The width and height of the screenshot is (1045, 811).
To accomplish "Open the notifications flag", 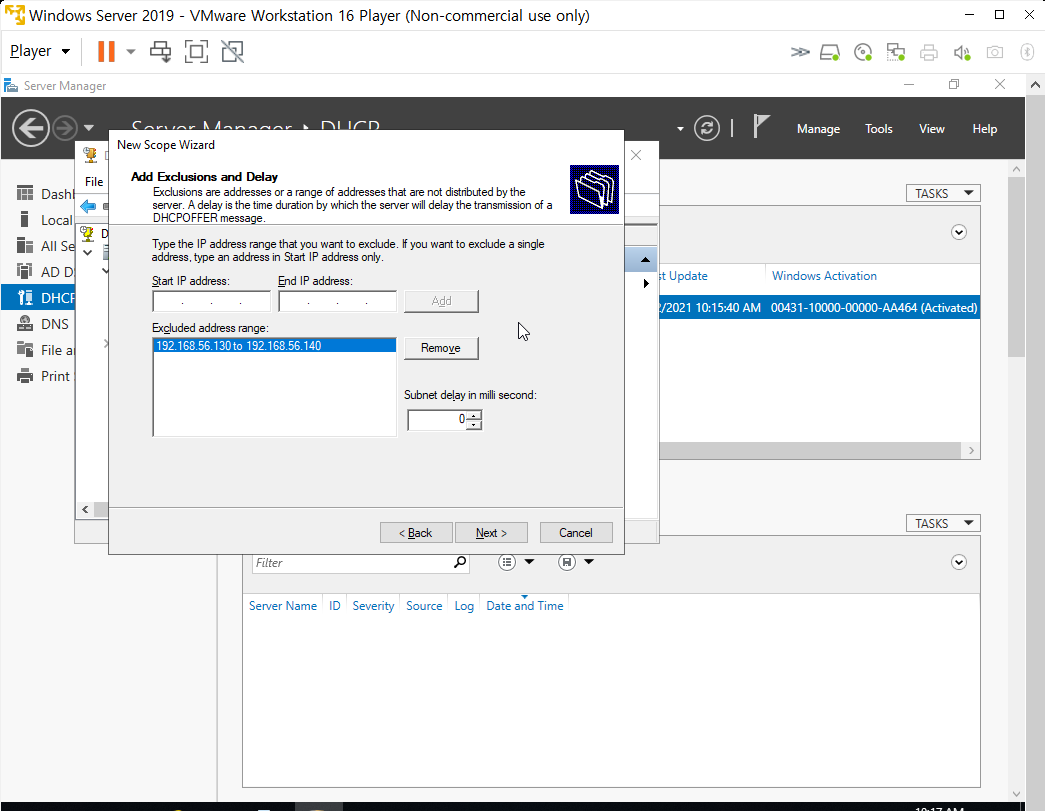I will click(x=760, y=126).
